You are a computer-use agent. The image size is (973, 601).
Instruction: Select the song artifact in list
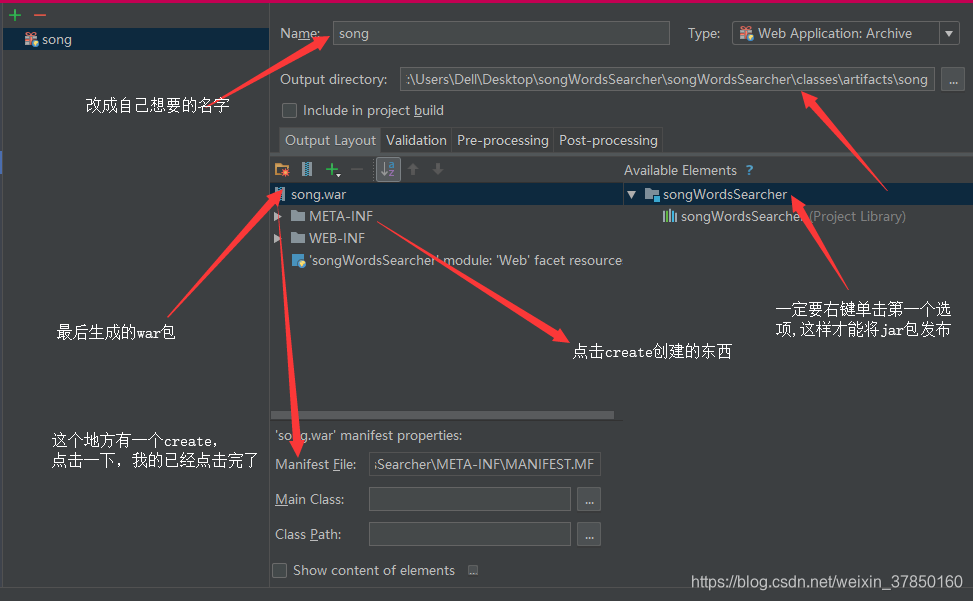[x=135, y=39]
